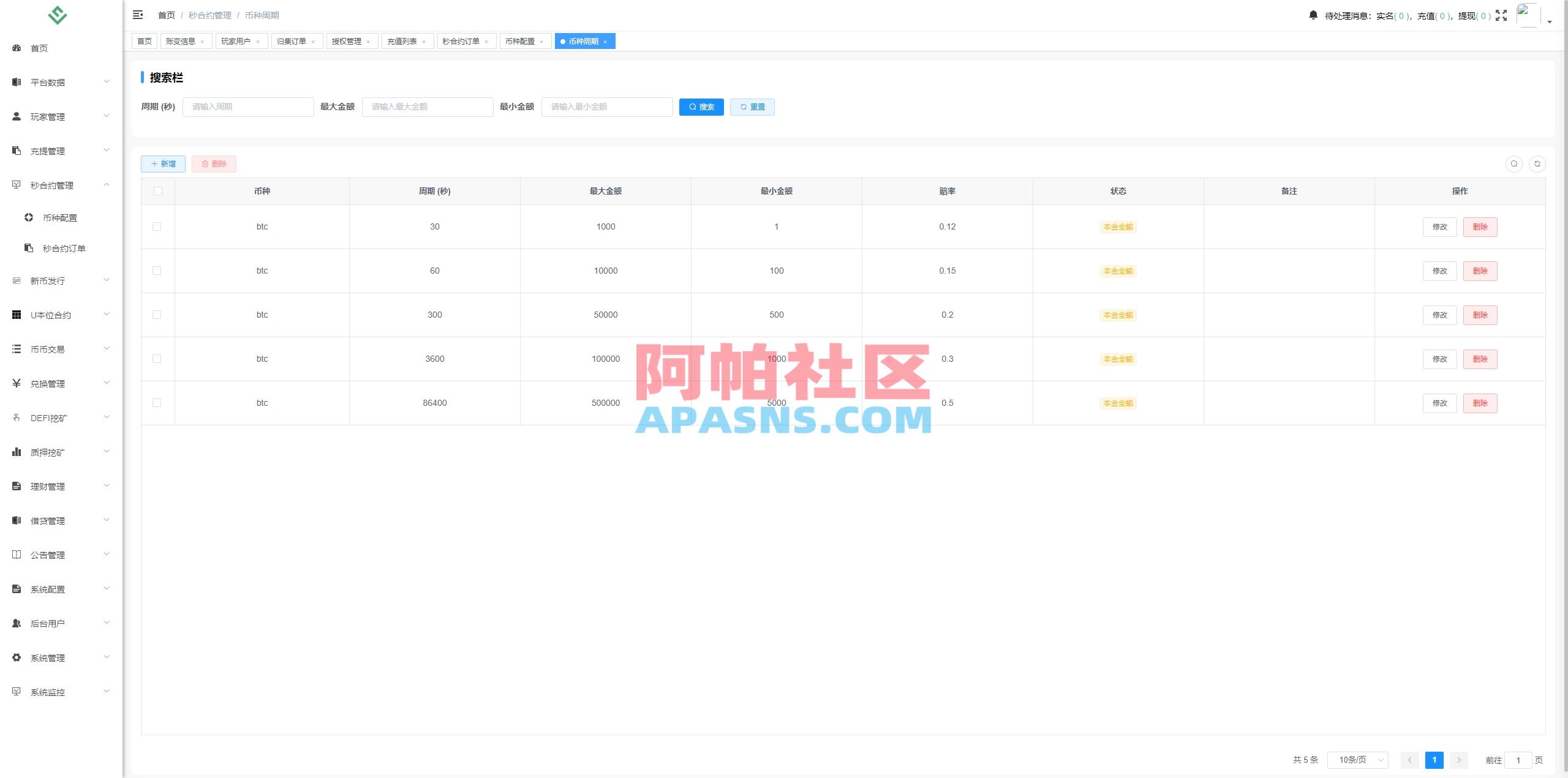Switch to the 充值列表 tab
Image resolution: width=1568 pixels, height=778 pixels.
pos(401,41)
